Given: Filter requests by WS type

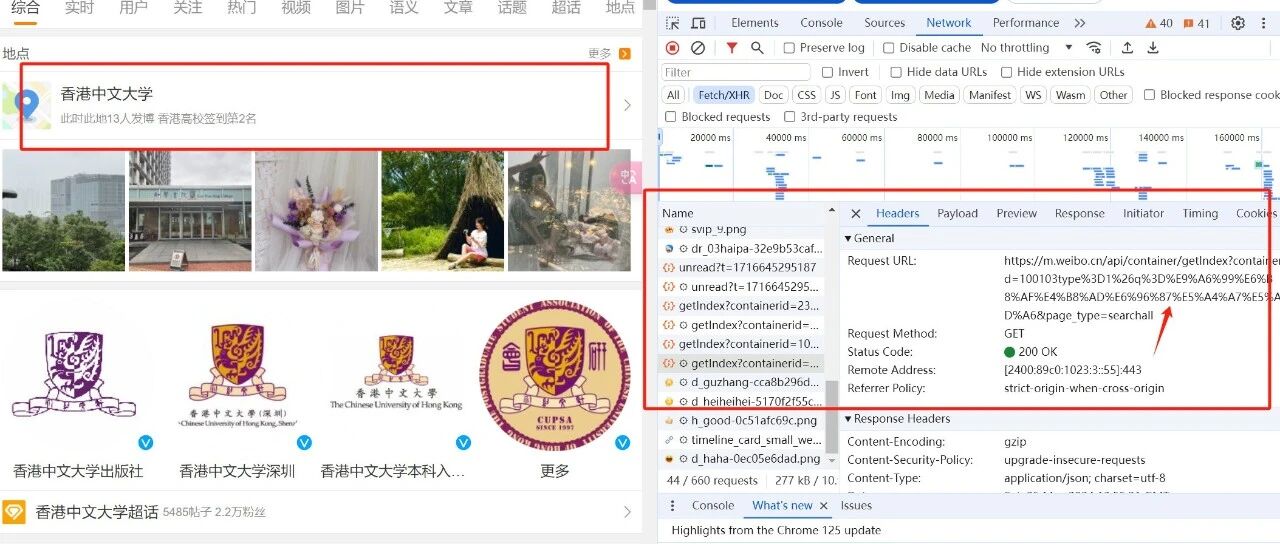Looking at the screenshot, I should pyautogui.click(x=1033, y=95).
